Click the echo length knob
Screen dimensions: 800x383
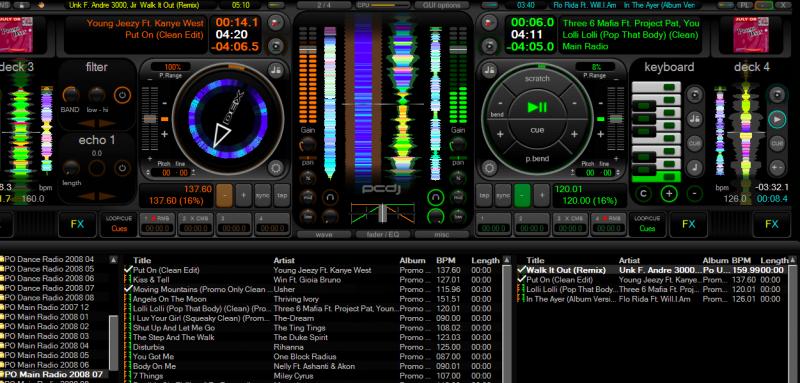pos(71,168)
